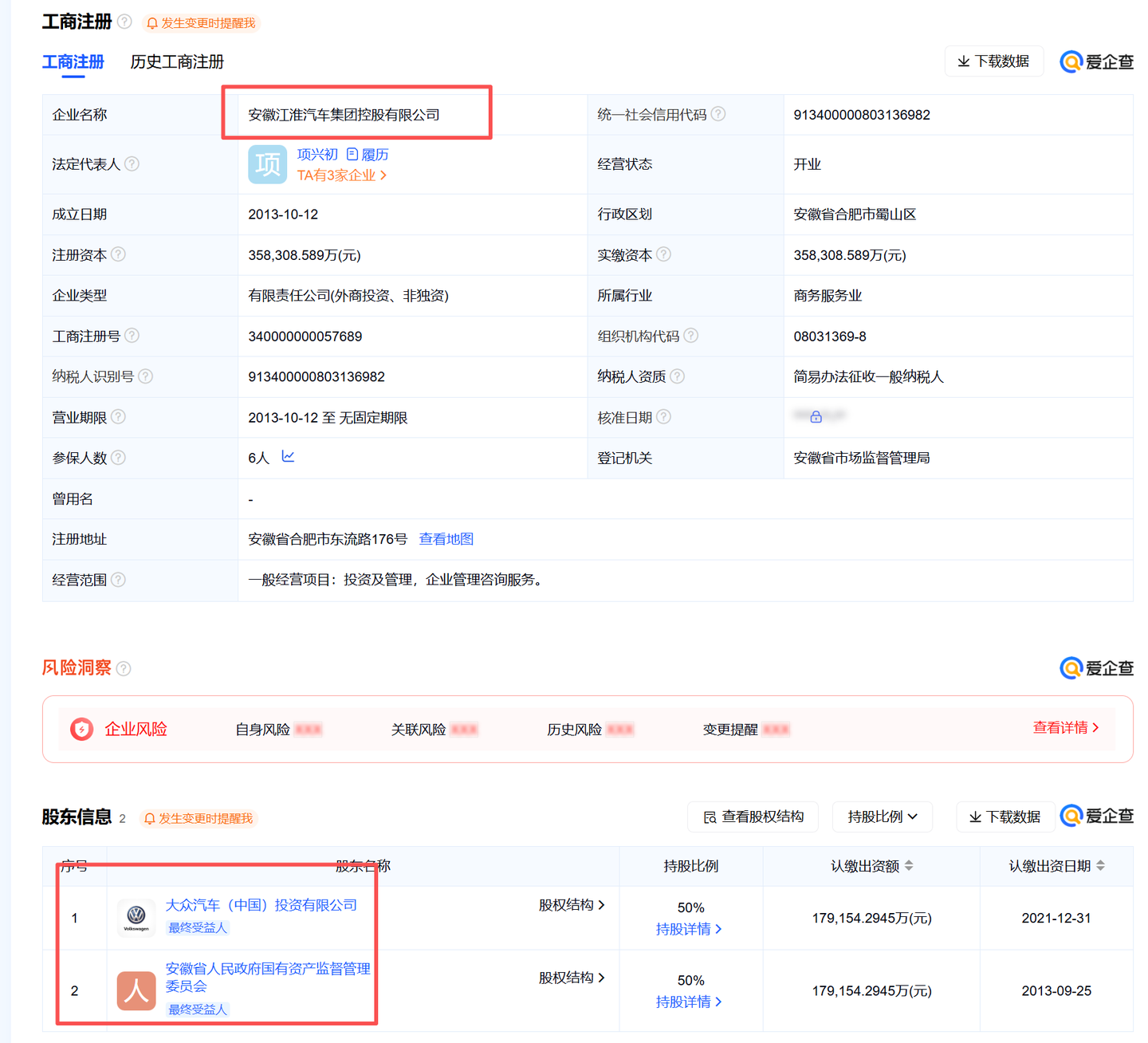Click help icon next to 核准日期

(x=663, y=417)
